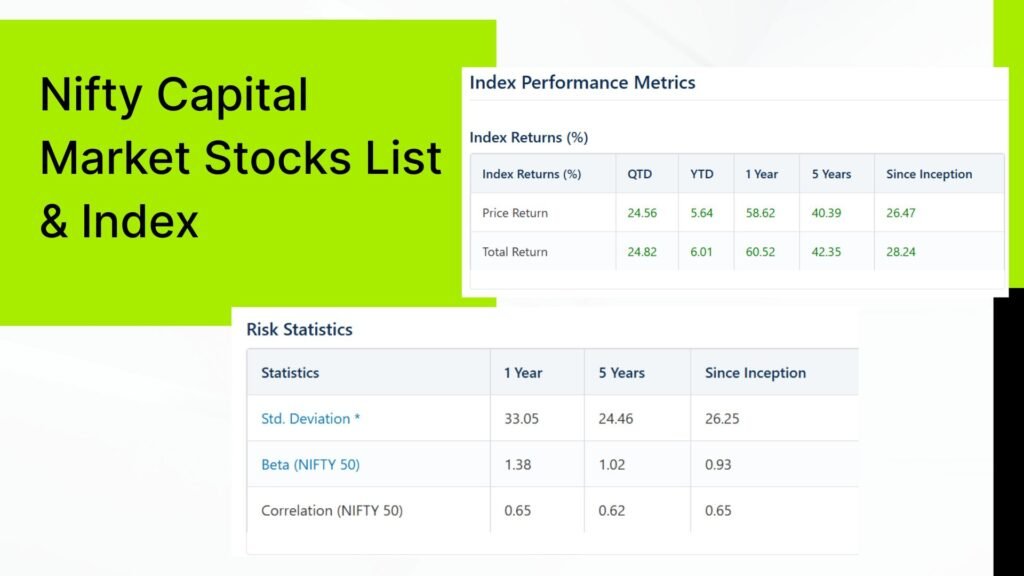
Task: Select the QTD column header
Action: tap(639, 174)
